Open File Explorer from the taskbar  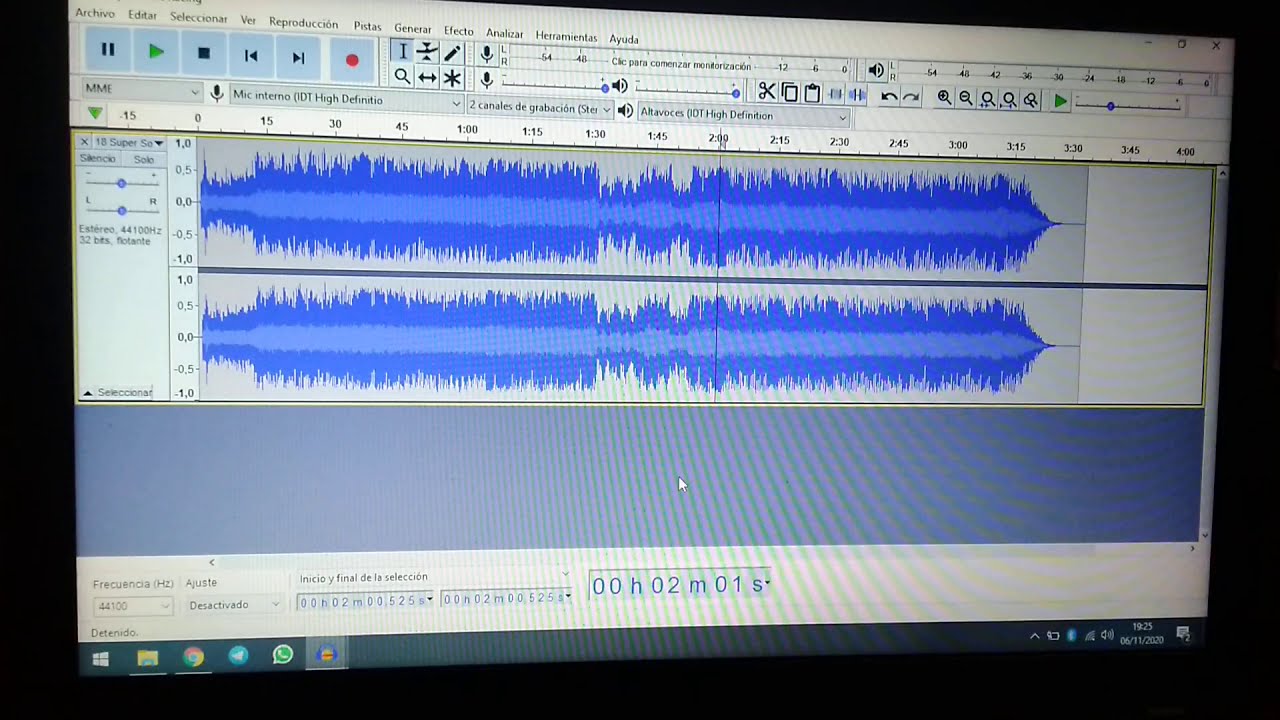point(147,657)
